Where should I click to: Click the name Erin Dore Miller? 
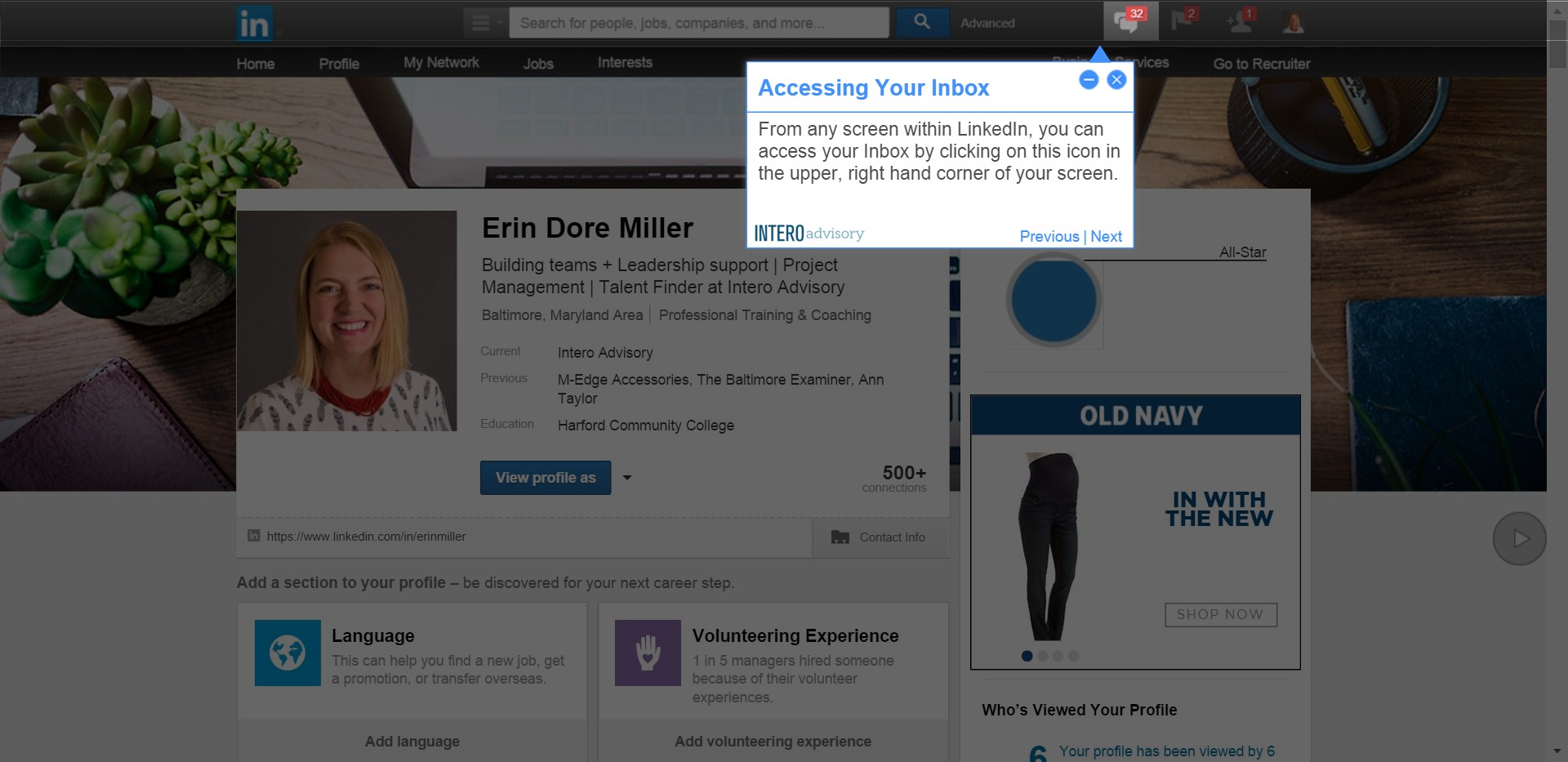(x=587, y=228)
